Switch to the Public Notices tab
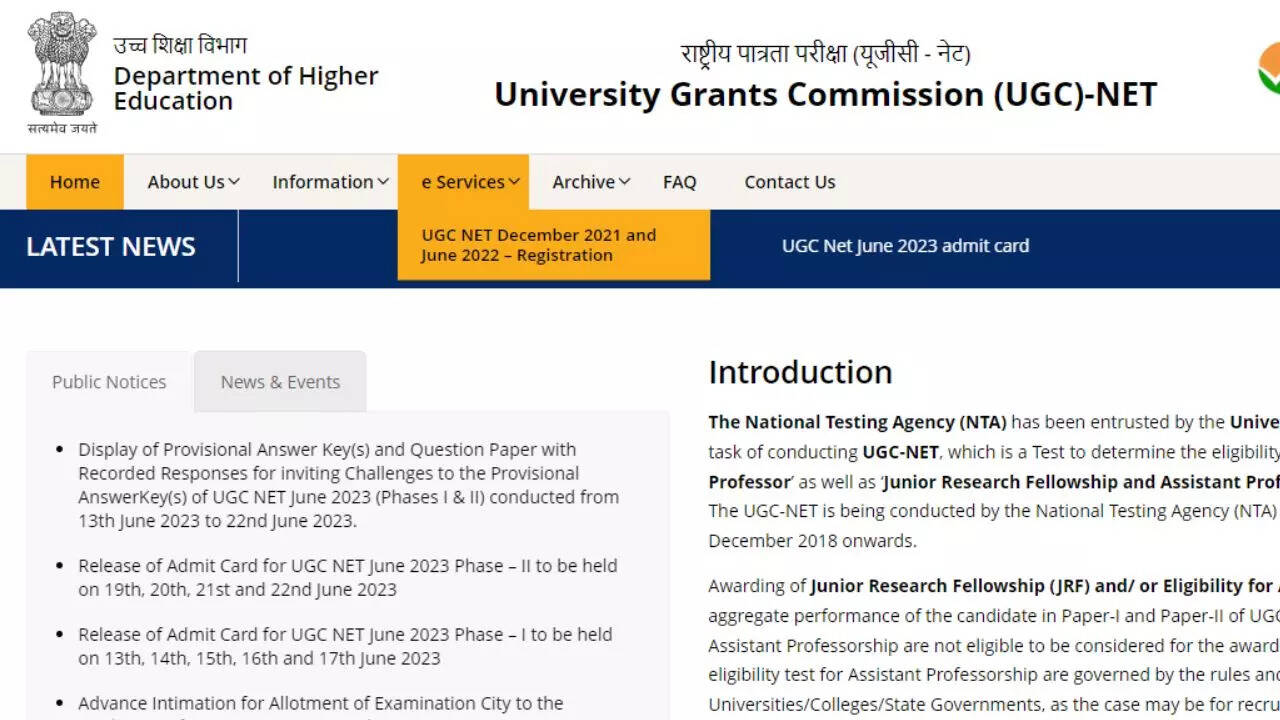Screen dimensions: 1280x720 click(x=109, y=382)
